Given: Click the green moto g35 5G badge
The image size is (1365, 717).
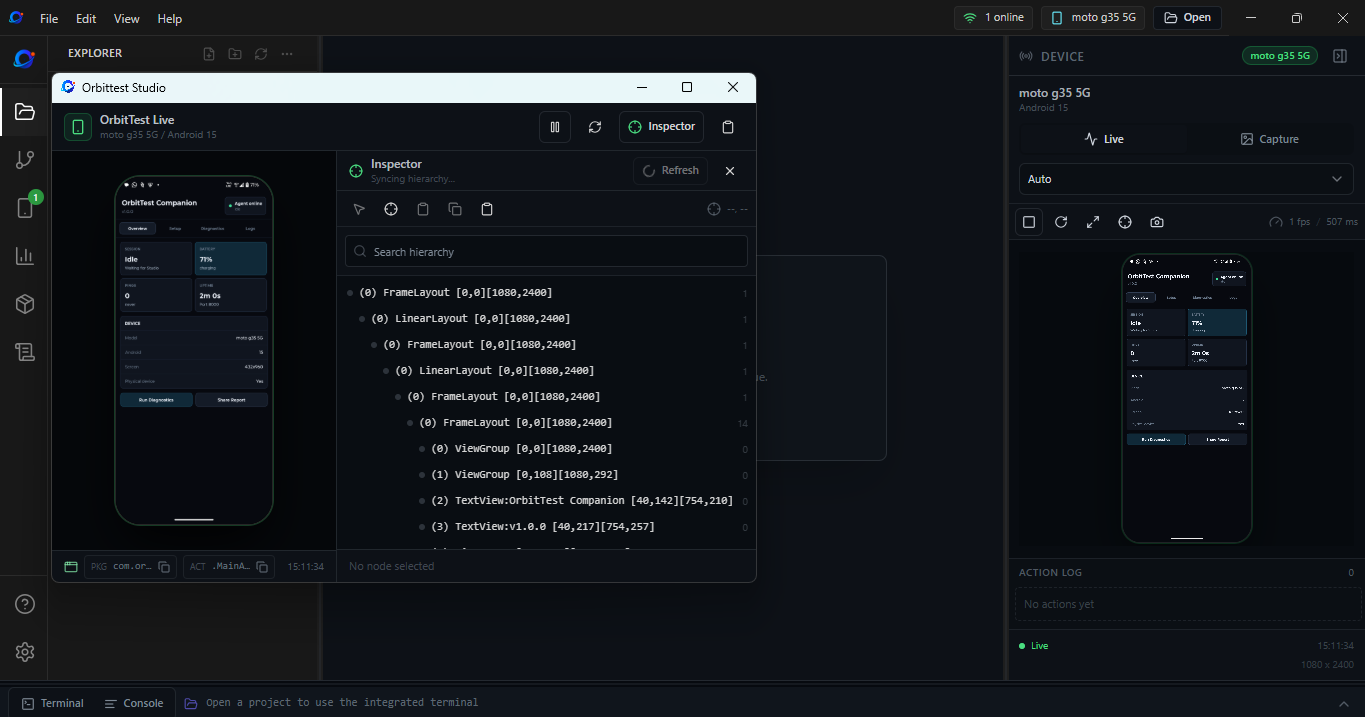Looking at the screenshot, I should (x=1280, y=56).
